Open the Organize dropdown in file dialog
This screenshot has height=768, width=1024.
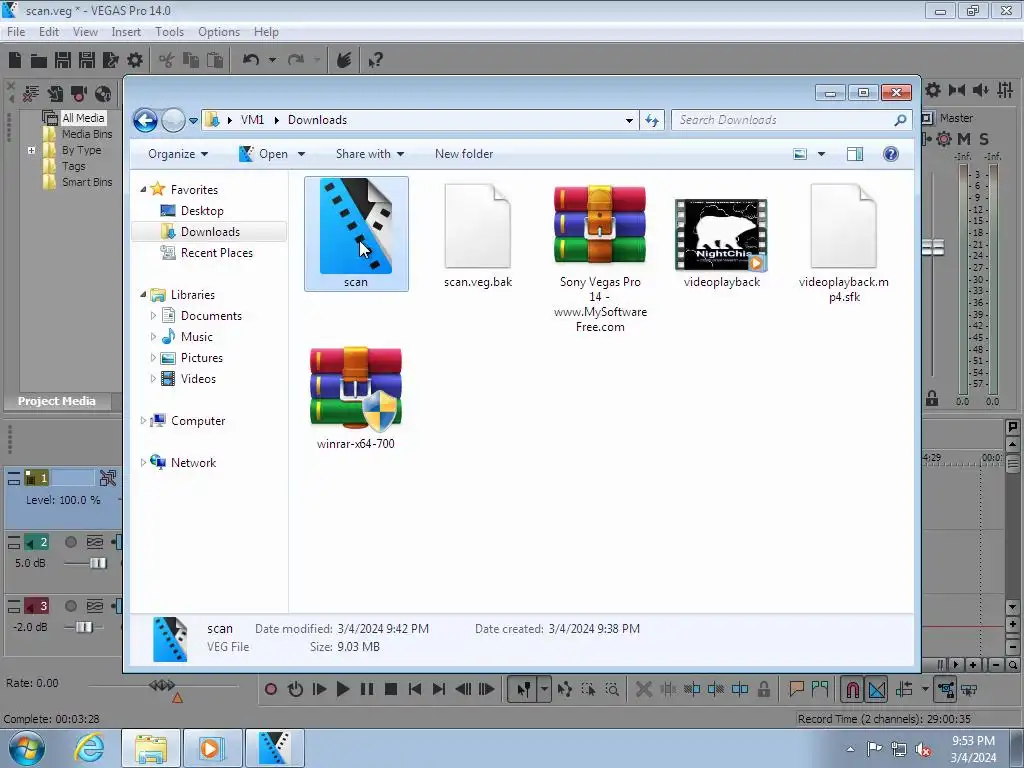[x=178, y=154]
